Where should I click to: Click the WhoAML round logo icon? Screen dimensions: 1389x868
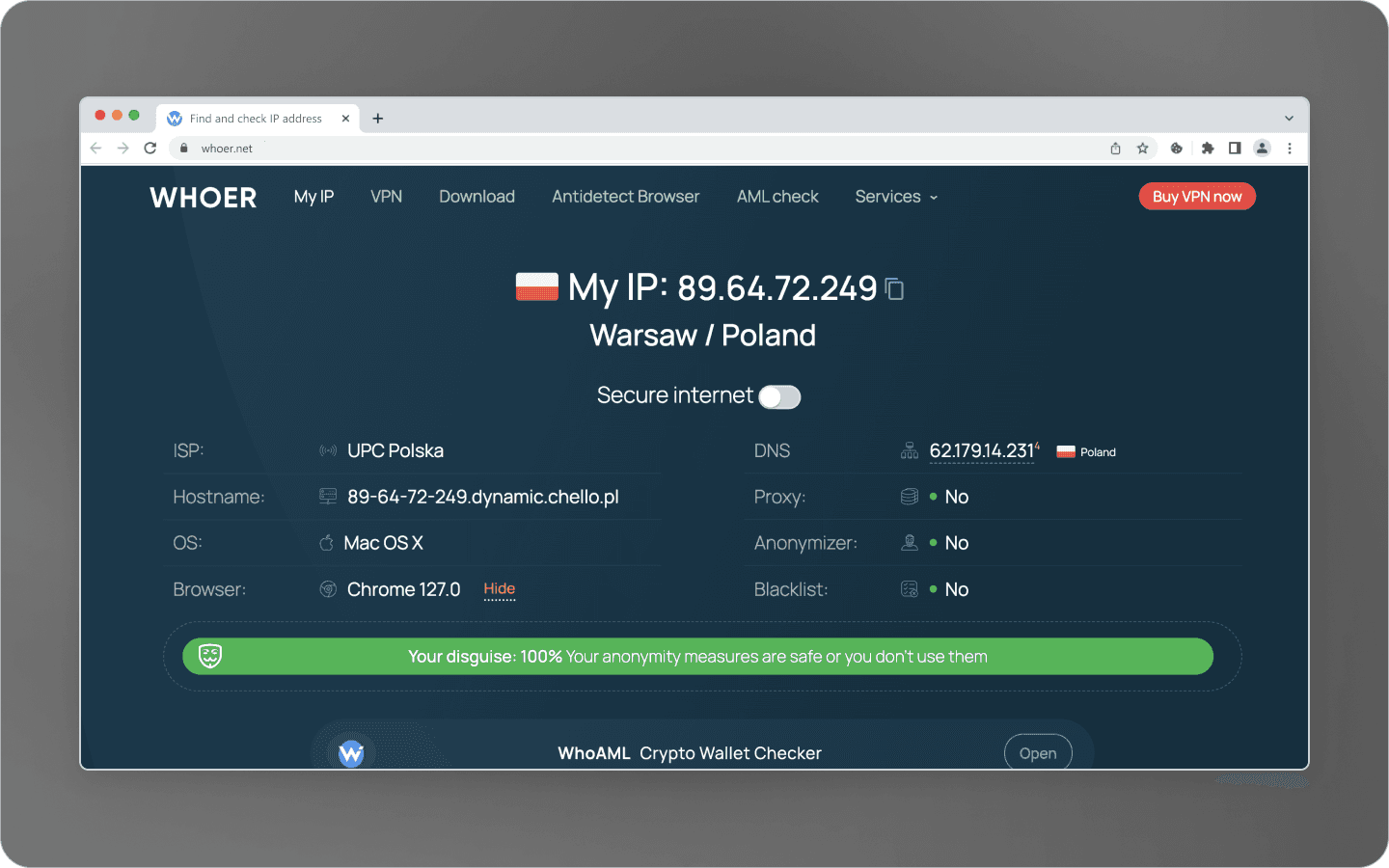click(x=351, y=753)
